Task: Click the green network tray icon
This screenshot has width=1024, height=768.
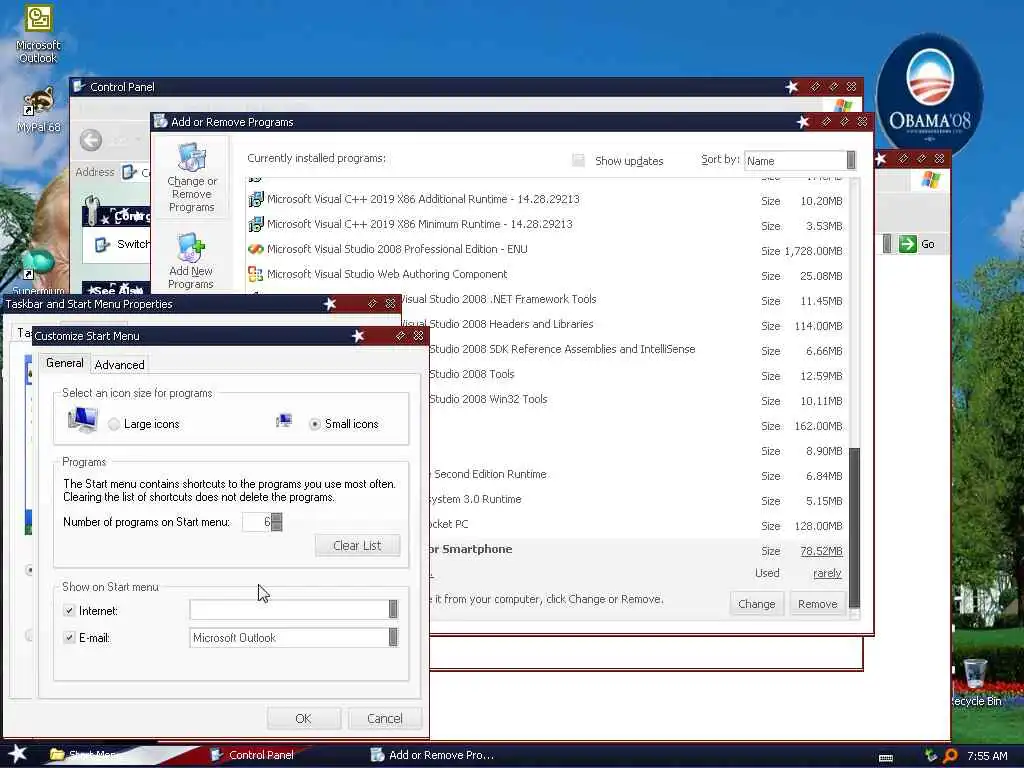Action: (x=931, y=756)
